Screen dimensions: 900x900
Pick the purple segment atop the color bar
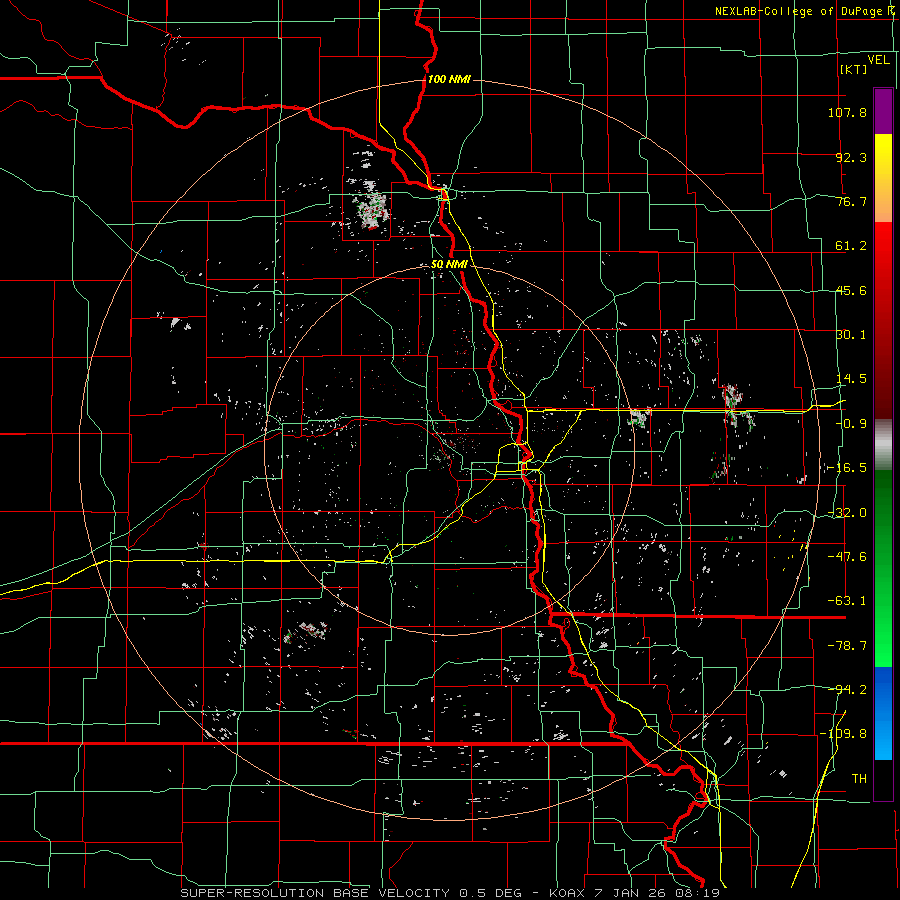pos(883,111)
